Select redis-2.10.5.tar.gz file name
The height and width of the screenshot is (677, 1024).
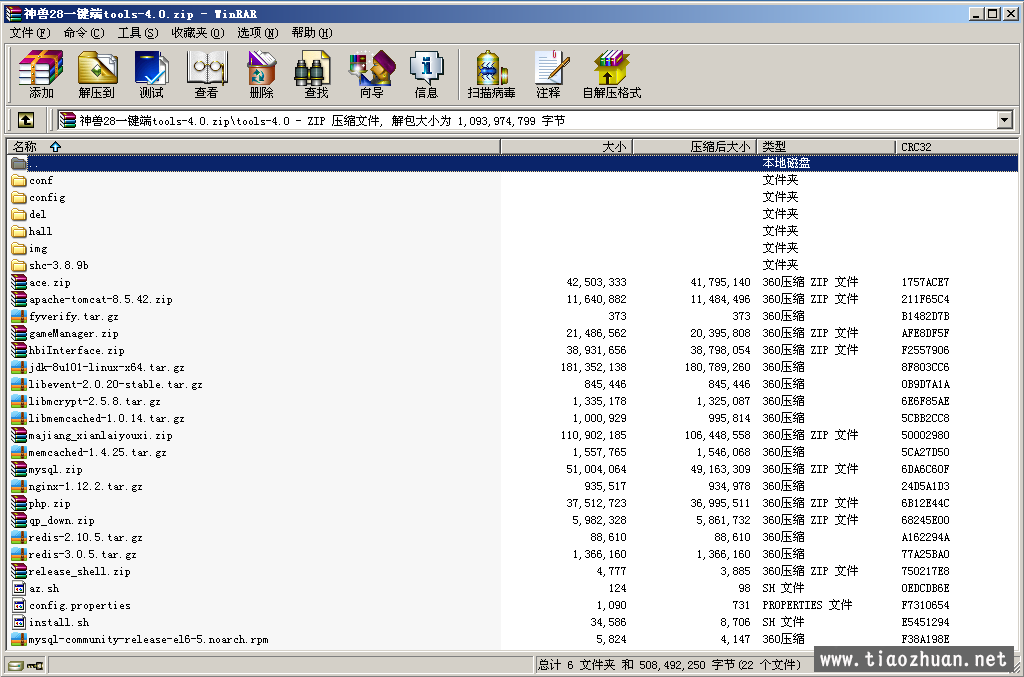(x=86, y=537)
